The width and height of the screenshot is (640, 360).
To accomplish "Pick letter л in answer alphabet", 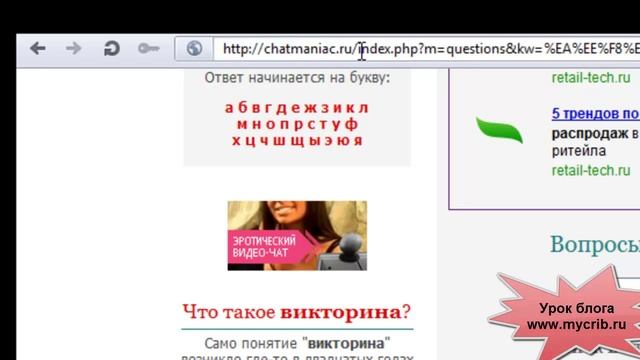I will pos(364,108).
